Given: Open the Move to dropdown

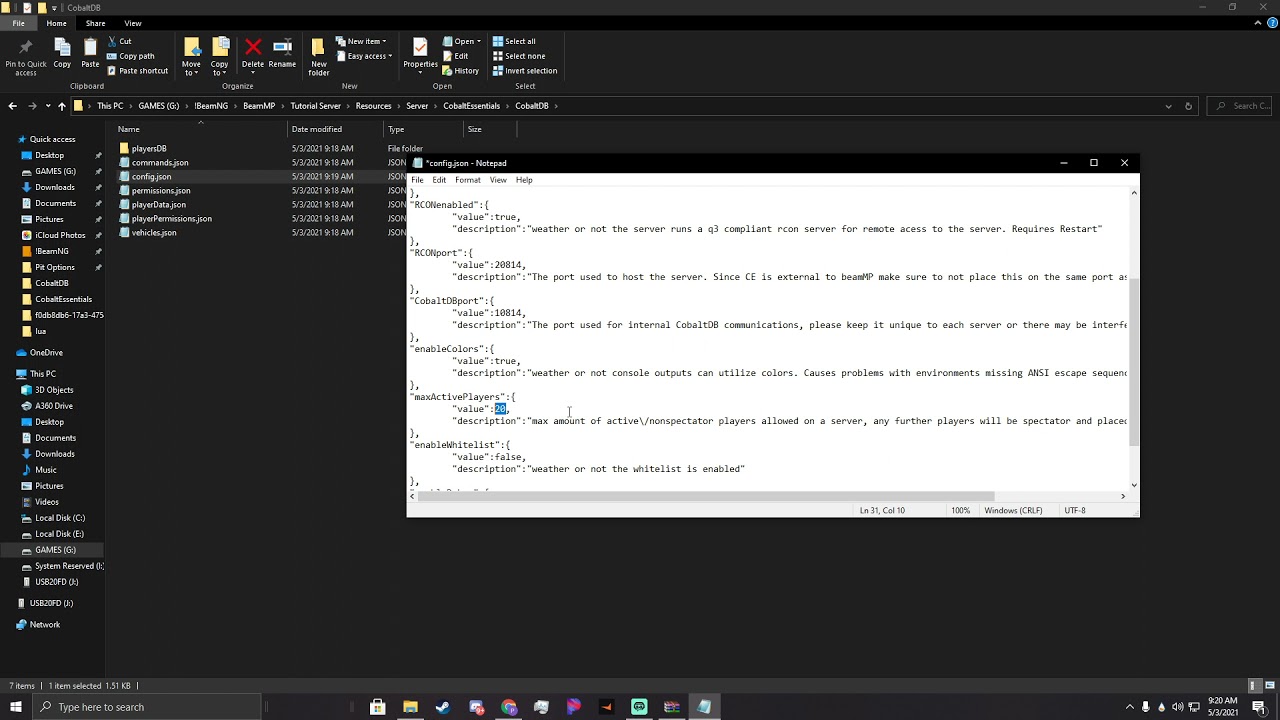Looking at the screenshot, I should coord(191,56).
